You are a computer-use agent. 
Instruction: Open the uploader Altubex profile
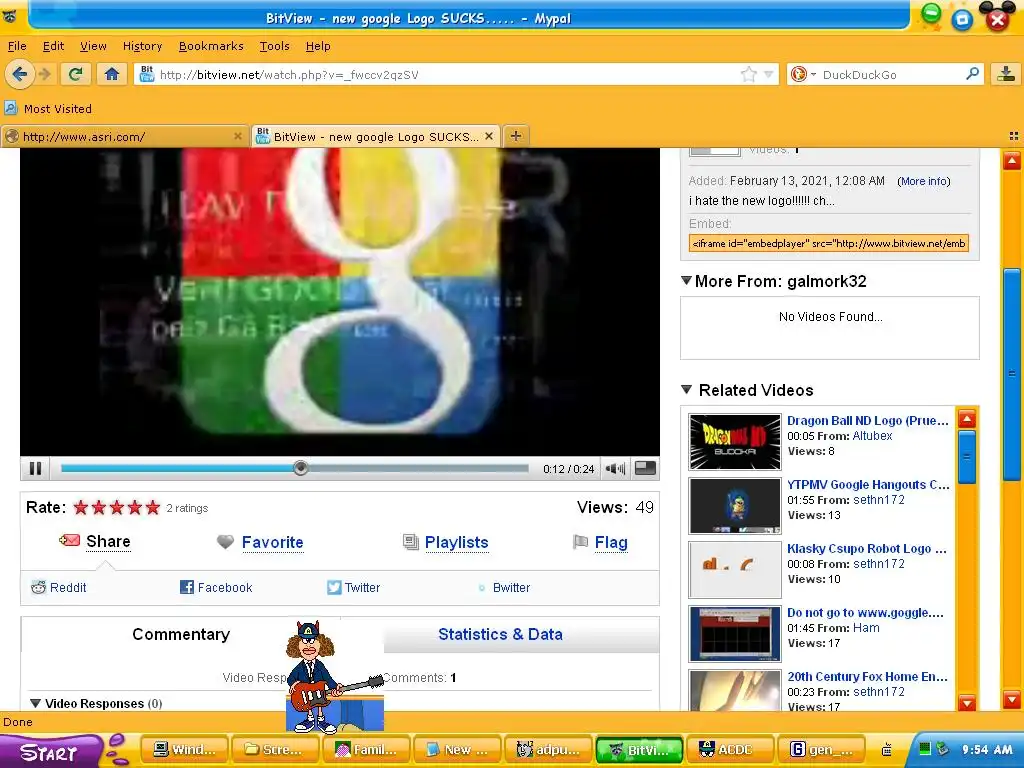tap(872, 436)
